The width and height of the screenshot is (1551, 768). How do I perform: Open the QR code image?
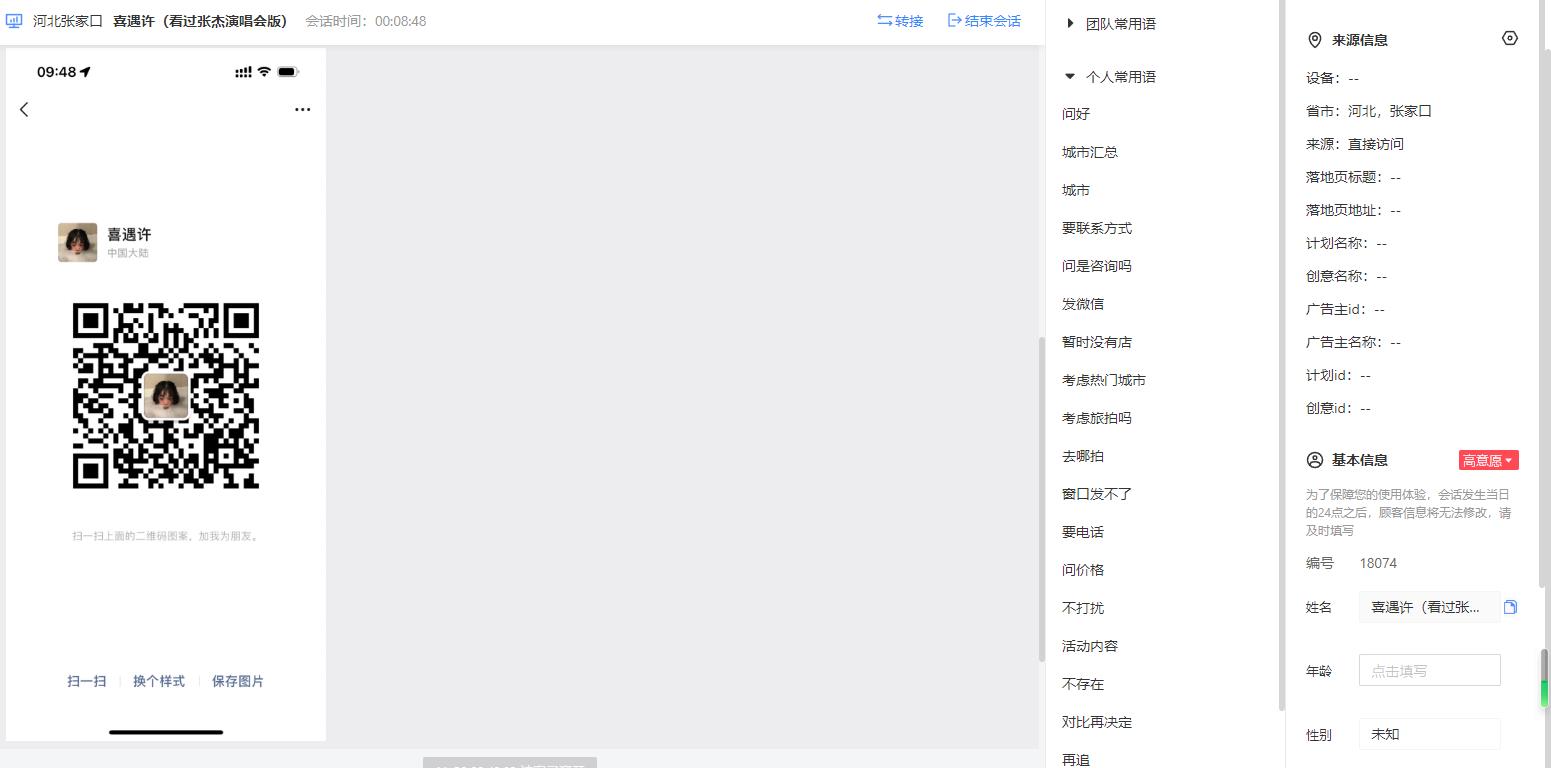click(166, 396)
